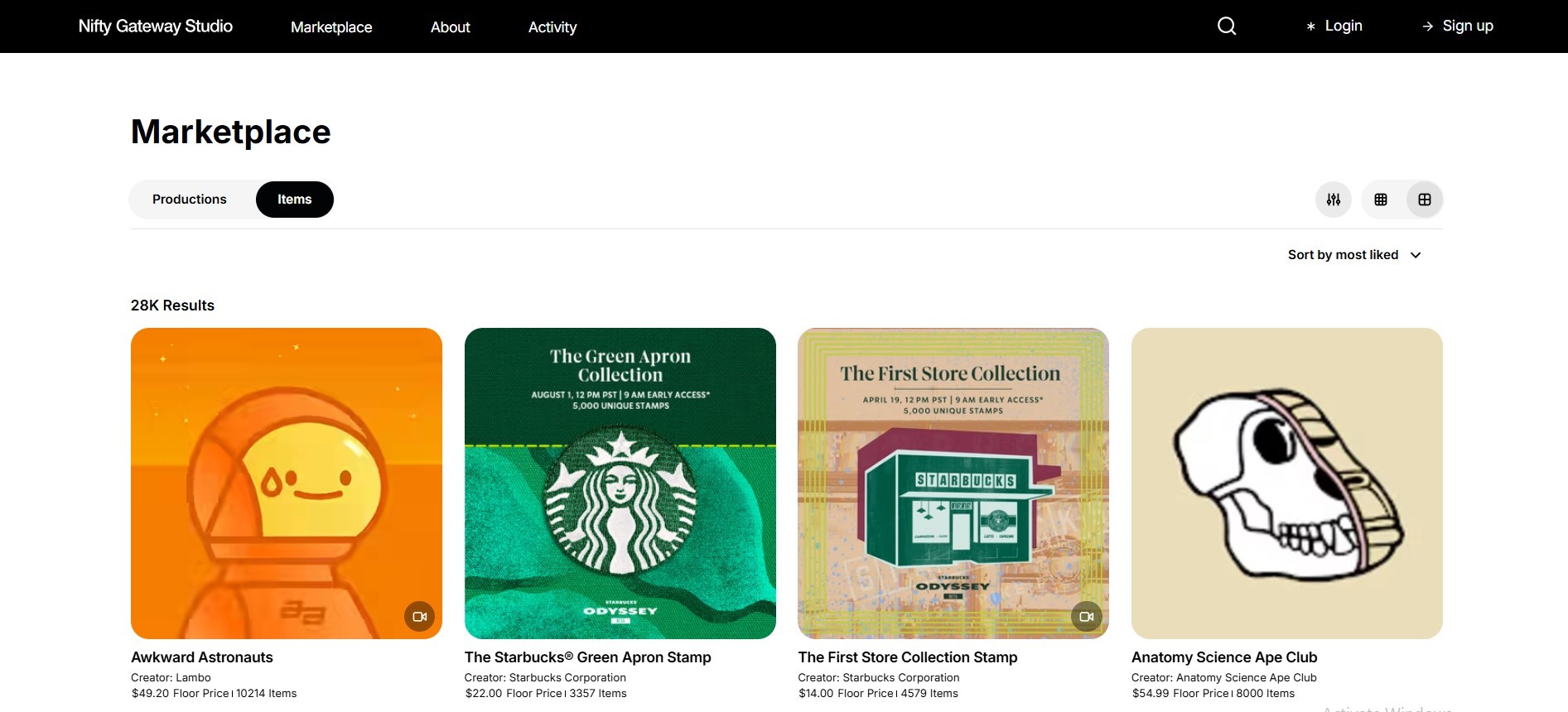The height and width of the screenshot is (712, 1568).
Task: Click the First Store Collection thumbnail image
Action: (x=953, y=483)
